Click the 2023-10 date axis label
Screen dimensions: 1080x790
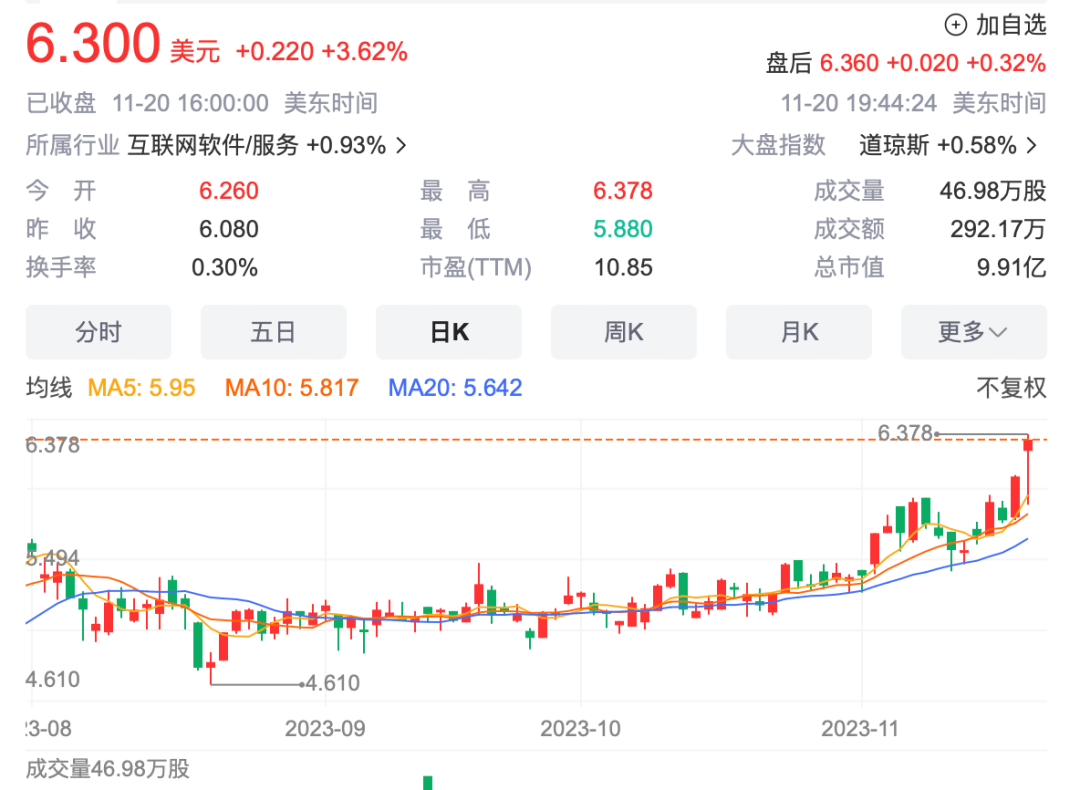point(581,728)
